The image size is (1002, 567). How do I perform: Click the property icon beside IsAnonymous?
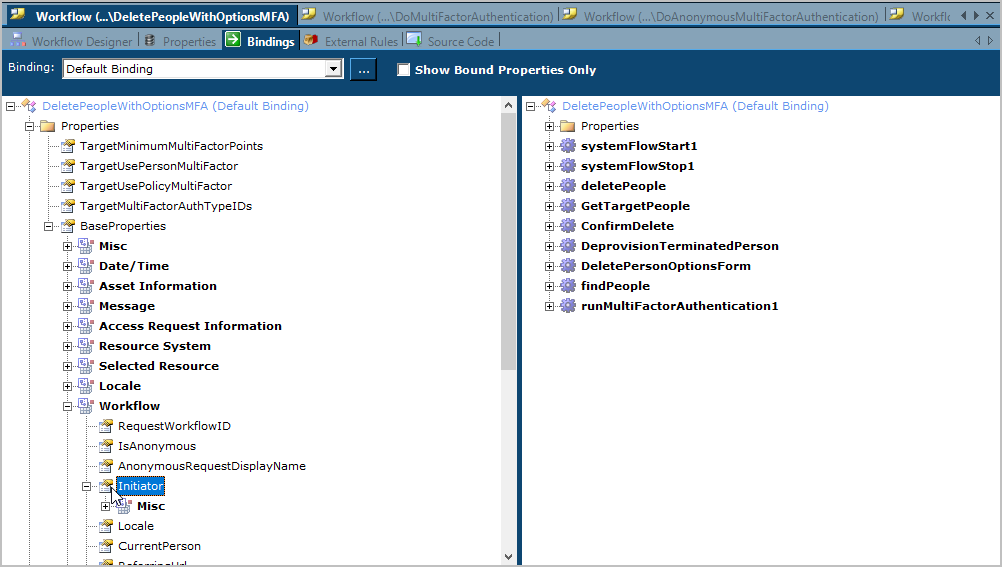coord(106,446)
